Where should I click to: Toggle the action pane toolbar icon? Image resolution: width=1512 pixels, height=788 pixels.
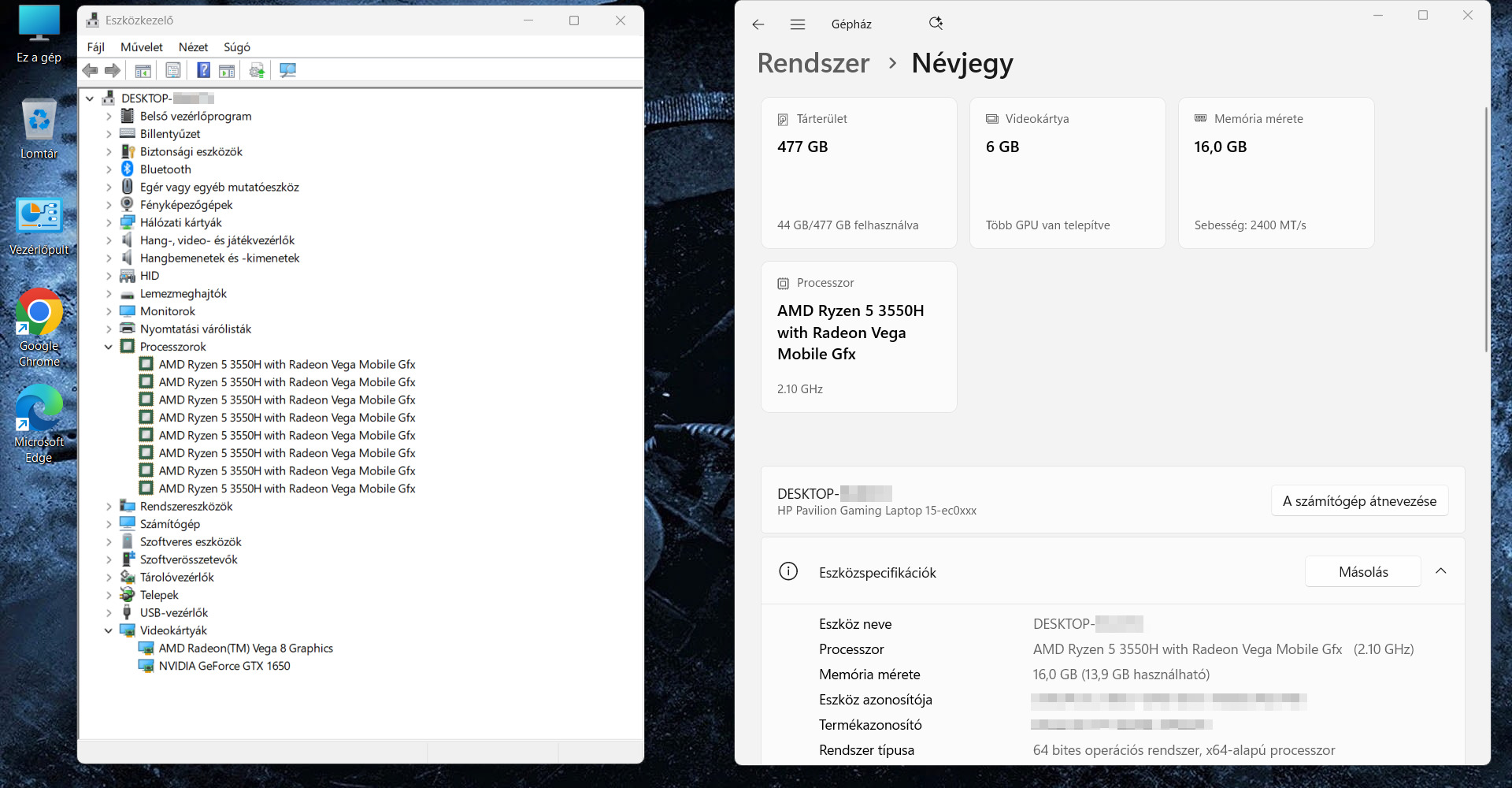[x=227, y=71]
